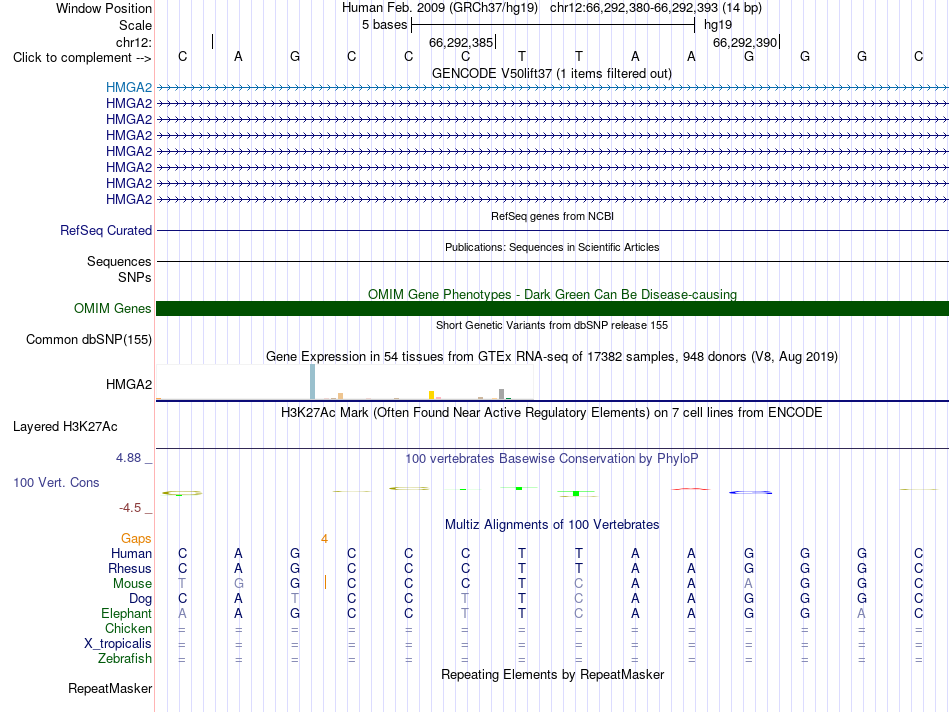
Task: Open the OMIM Gene Phenotypes track title
Action: [x=552, y=294]
